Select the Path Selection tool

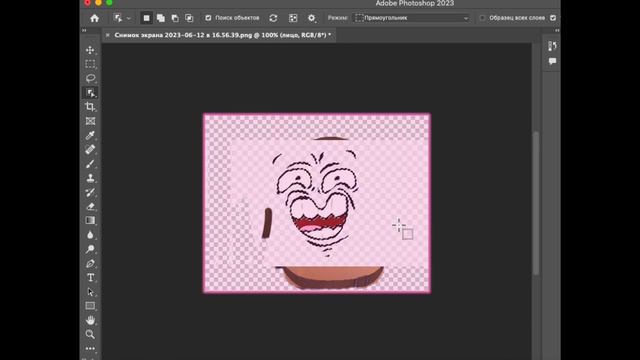tap(90, 292)
